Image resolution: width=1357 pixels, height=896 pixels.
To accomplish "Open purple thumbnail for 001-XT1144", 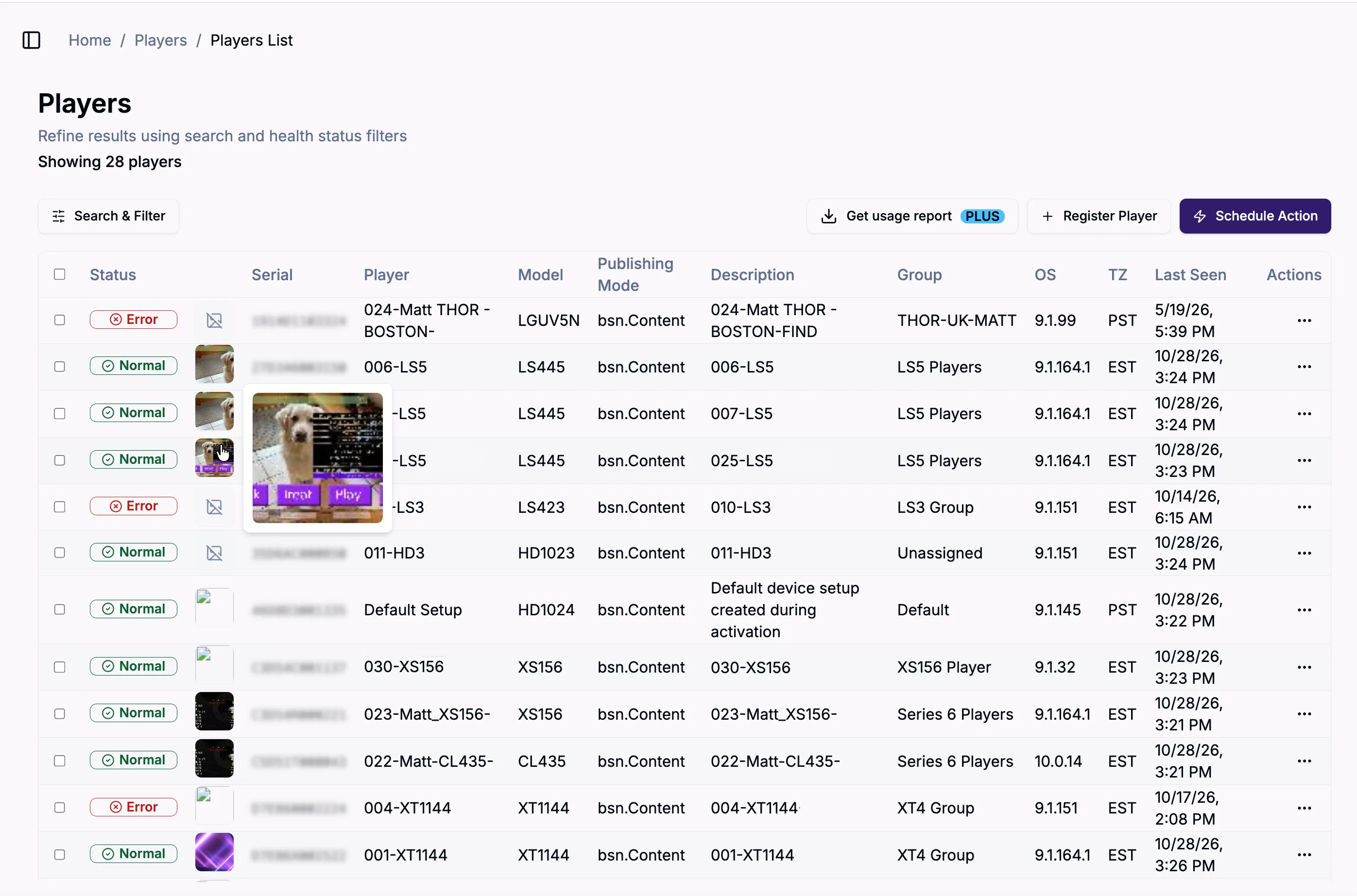I will point(214,852).
